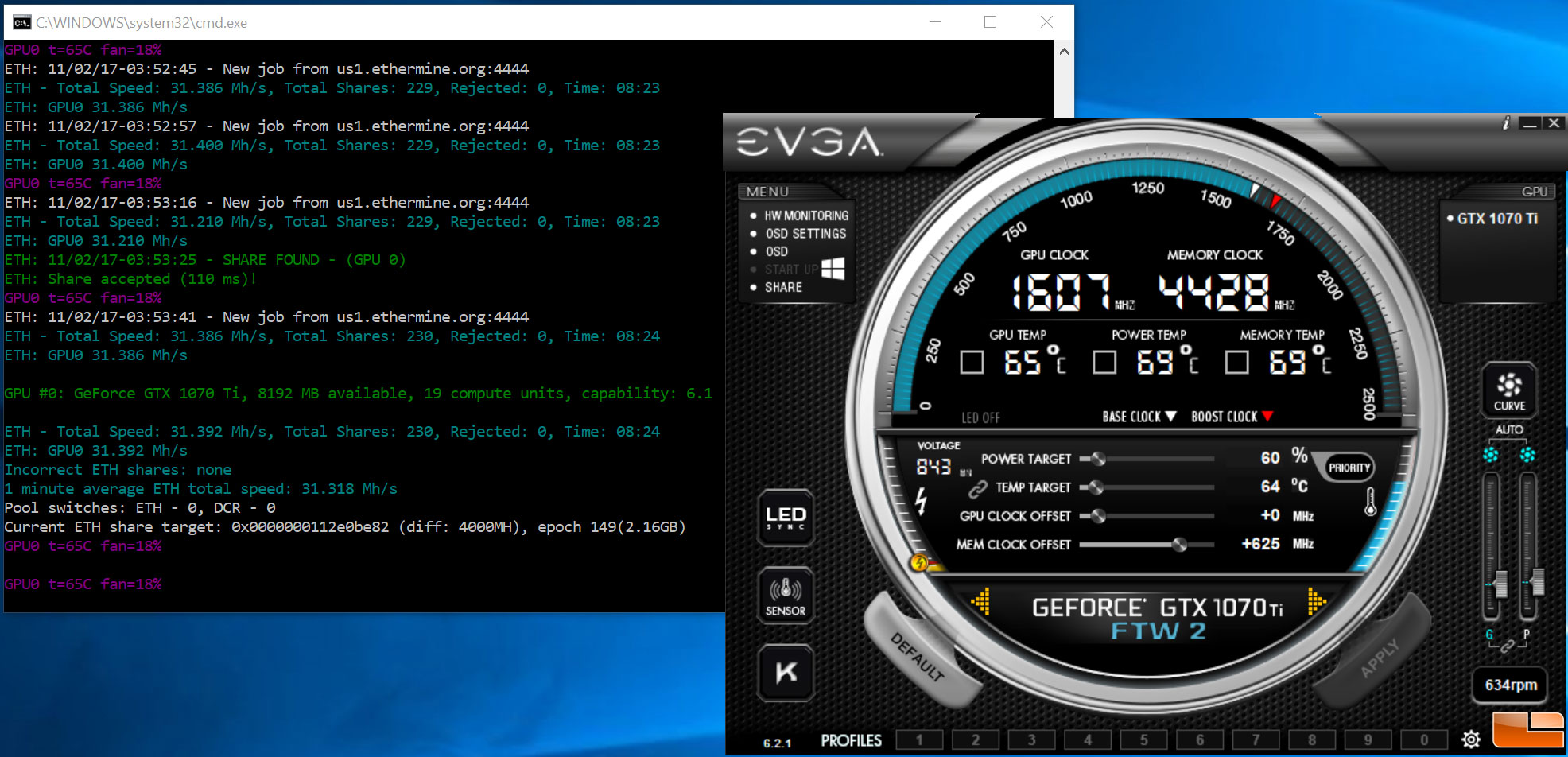
Task: Go to next page with right yellow arrow
Action: coord(1316,602)
